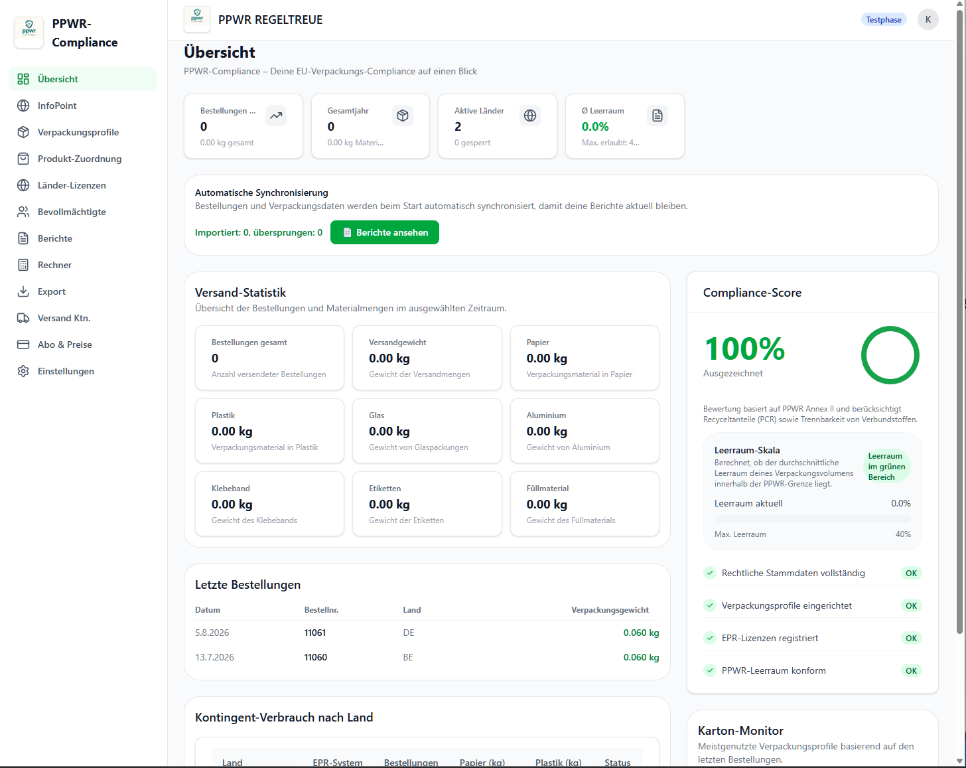Click the DE country cell

coord(408,633)
